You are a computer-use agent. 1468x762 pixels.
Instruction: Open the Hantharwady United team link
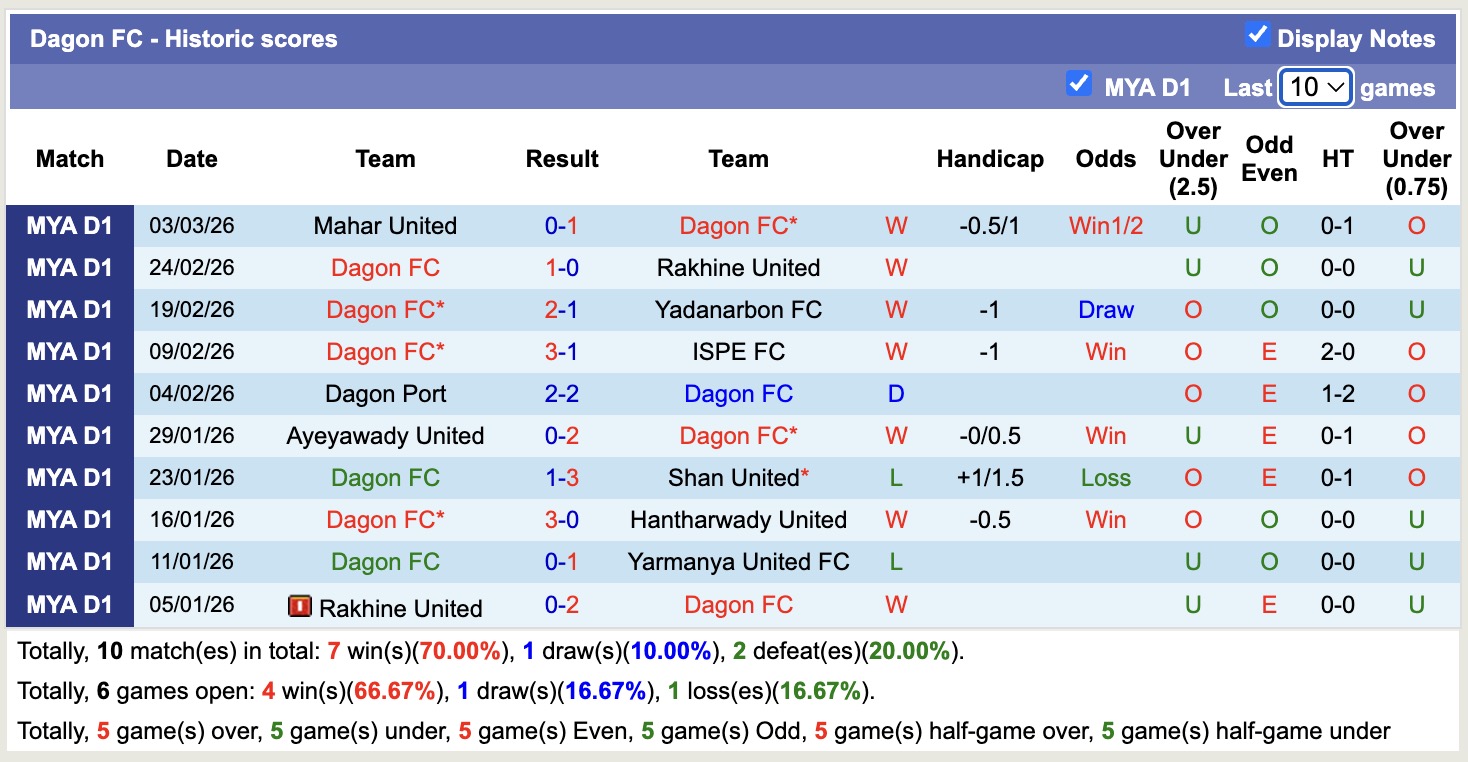click(x=738, y=520)
